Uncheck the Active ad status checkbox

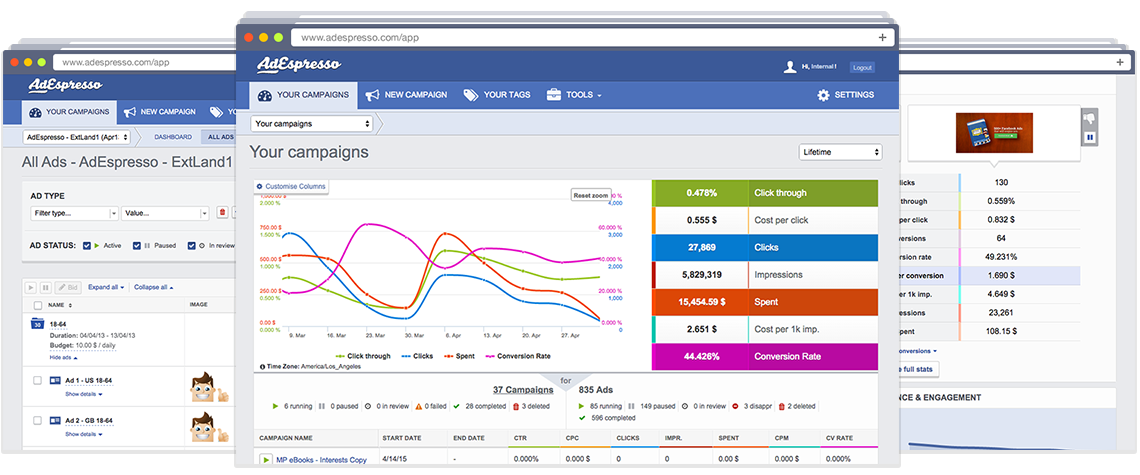point(88,245)
